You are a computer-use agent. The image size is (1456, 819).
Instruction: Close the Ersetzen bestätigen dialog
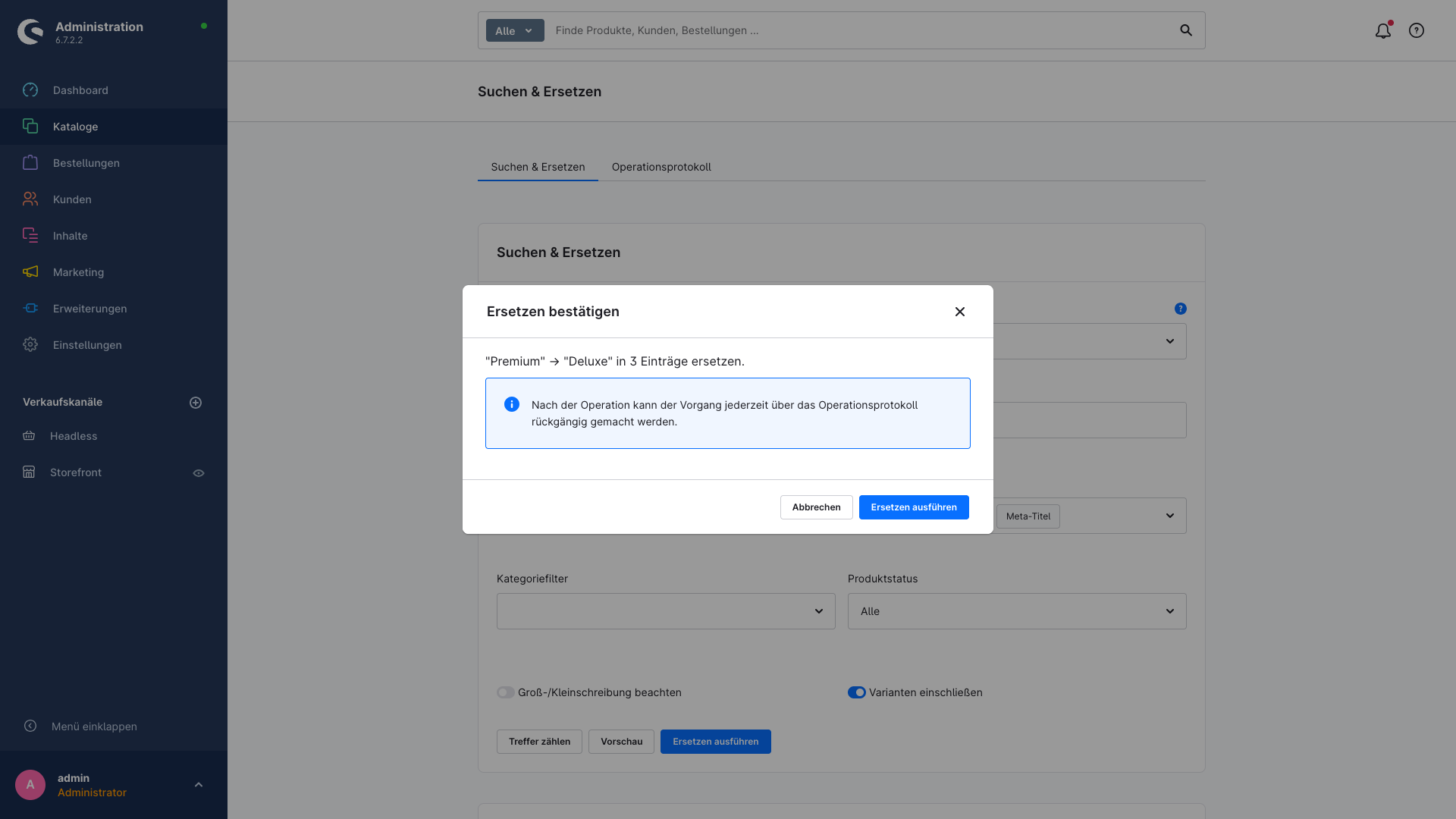coord(960,312)
